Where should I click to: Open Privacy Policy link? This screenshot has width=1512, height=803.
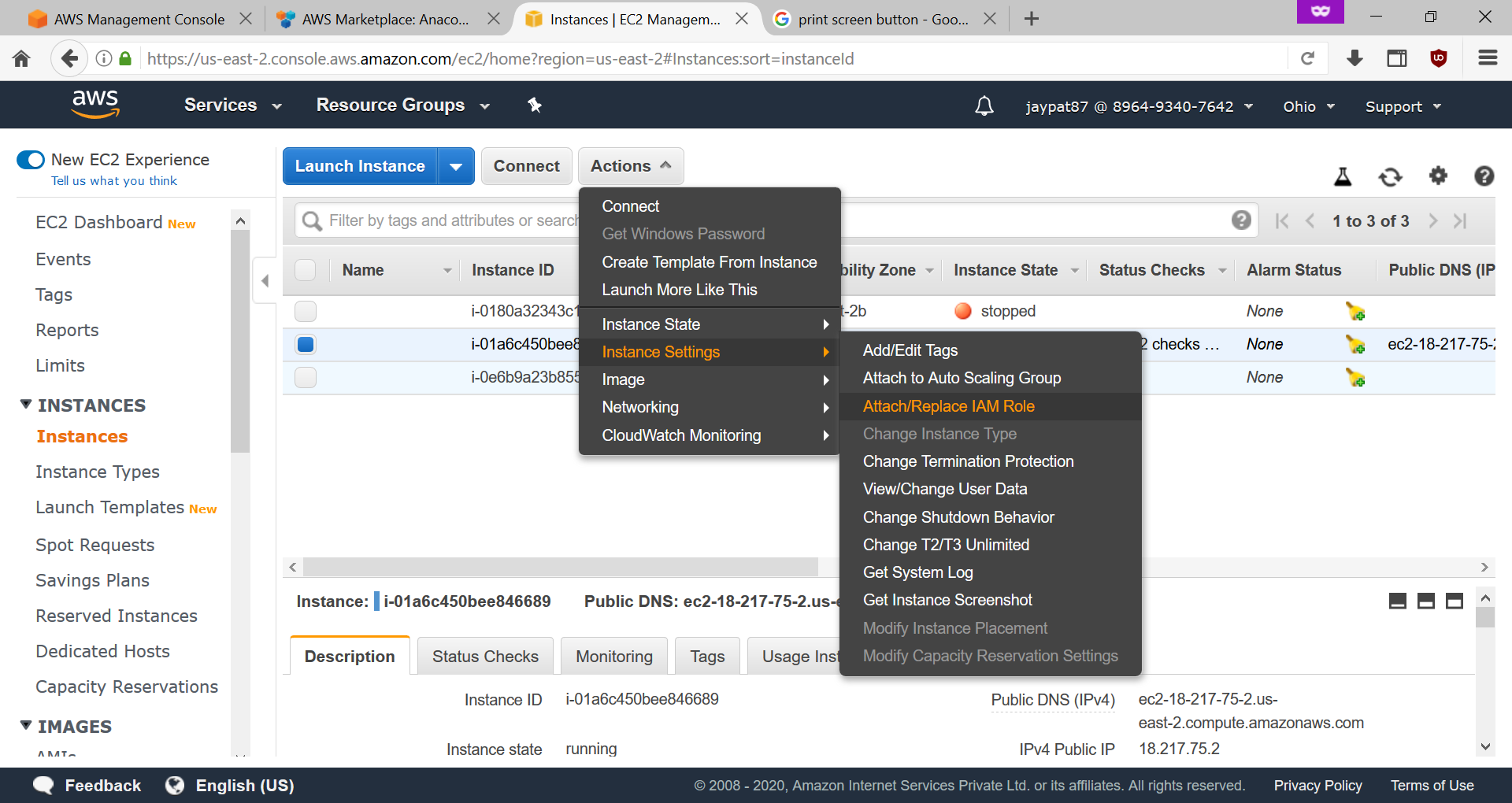pyautogui.click(x=1317, y=786)
